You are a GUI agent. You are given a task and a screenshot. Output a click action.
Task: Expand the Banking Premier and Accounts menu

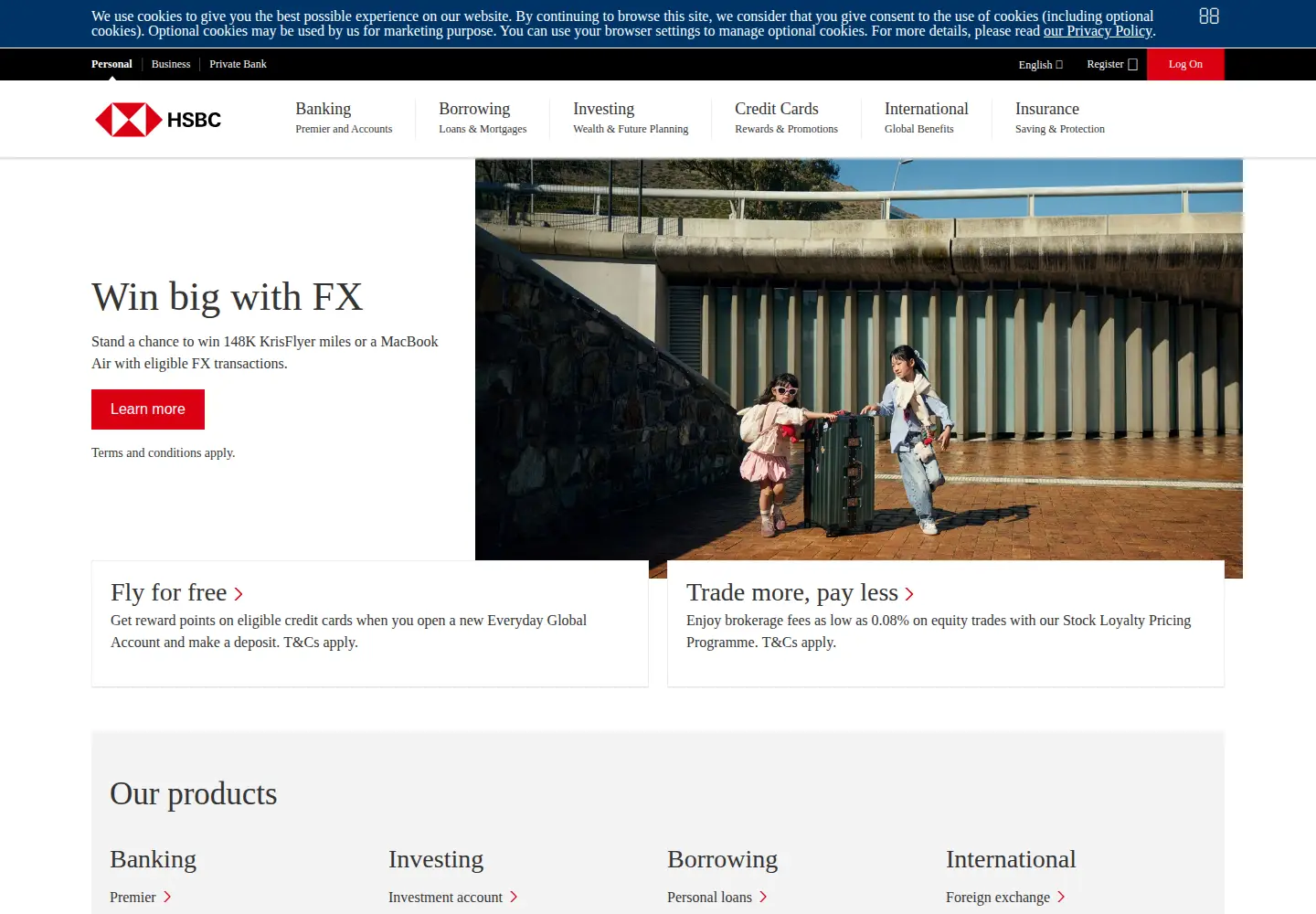click(x=344, y=118)
